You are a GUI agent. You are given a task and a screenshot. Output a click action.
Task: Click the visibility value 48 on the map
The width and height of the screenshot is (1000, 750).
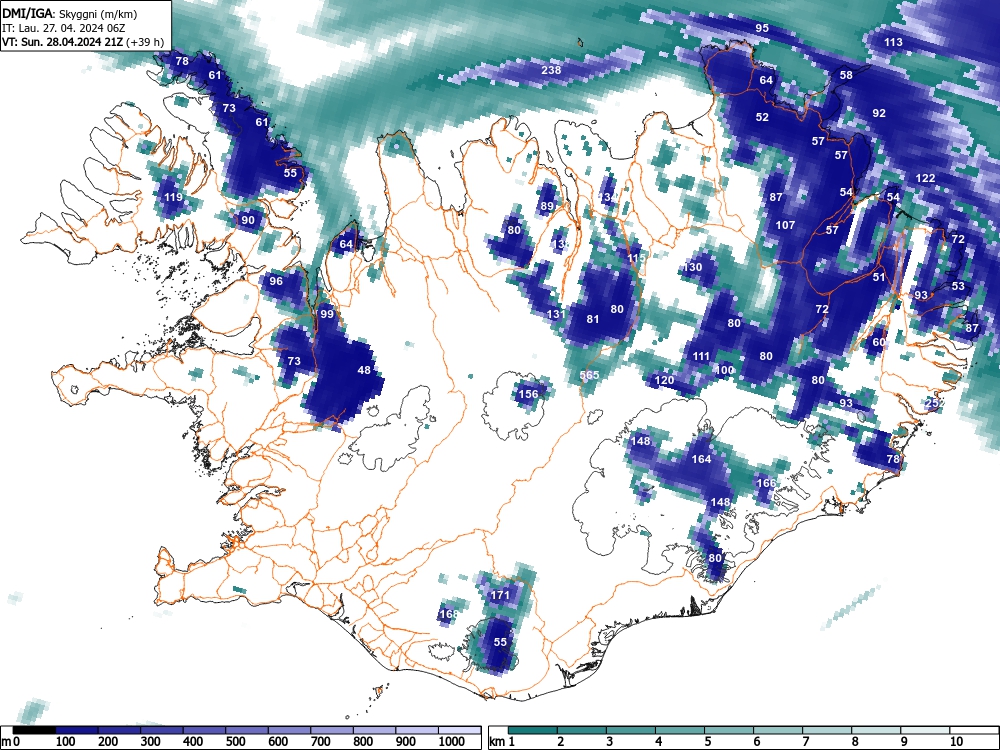pos(364,370)
